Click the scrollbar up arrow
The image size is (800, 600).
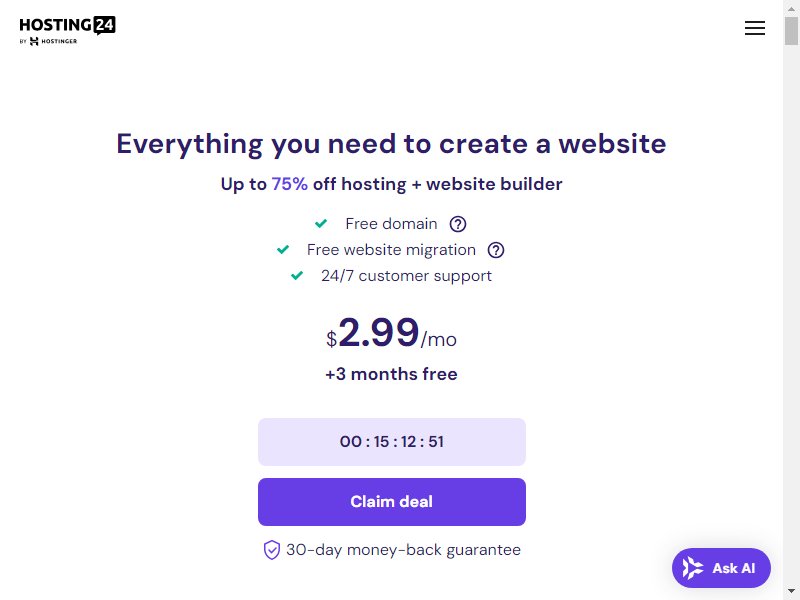tap(791, 8)
